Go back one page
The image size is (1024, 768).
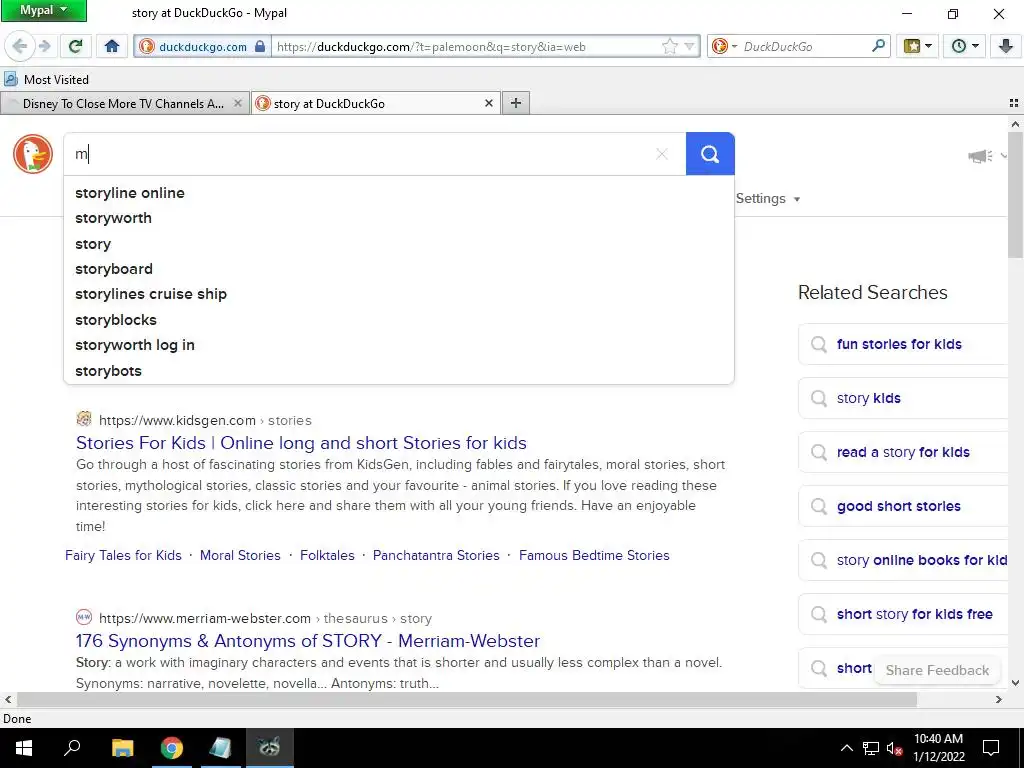19,46
